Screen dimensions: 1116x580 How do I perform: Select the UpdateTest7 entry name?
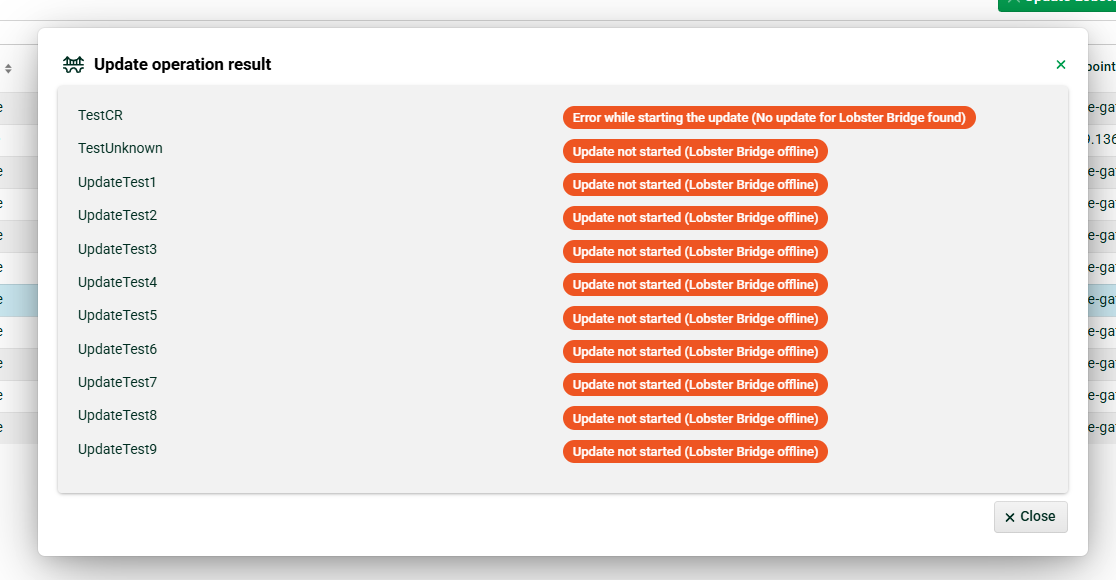(117, 383)
